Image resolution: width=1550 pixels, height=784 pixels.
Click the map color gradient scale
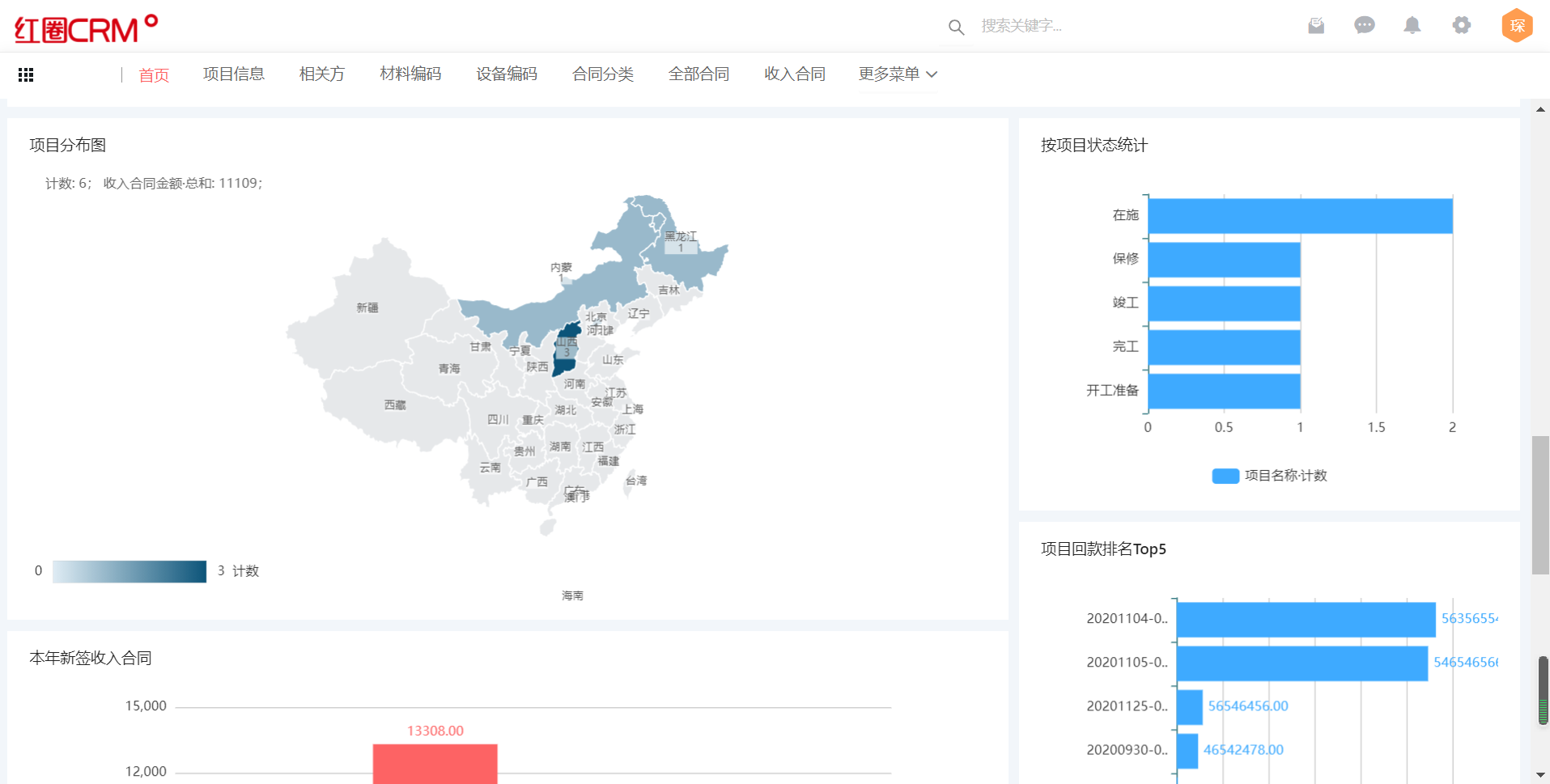[x=130, y=571]
